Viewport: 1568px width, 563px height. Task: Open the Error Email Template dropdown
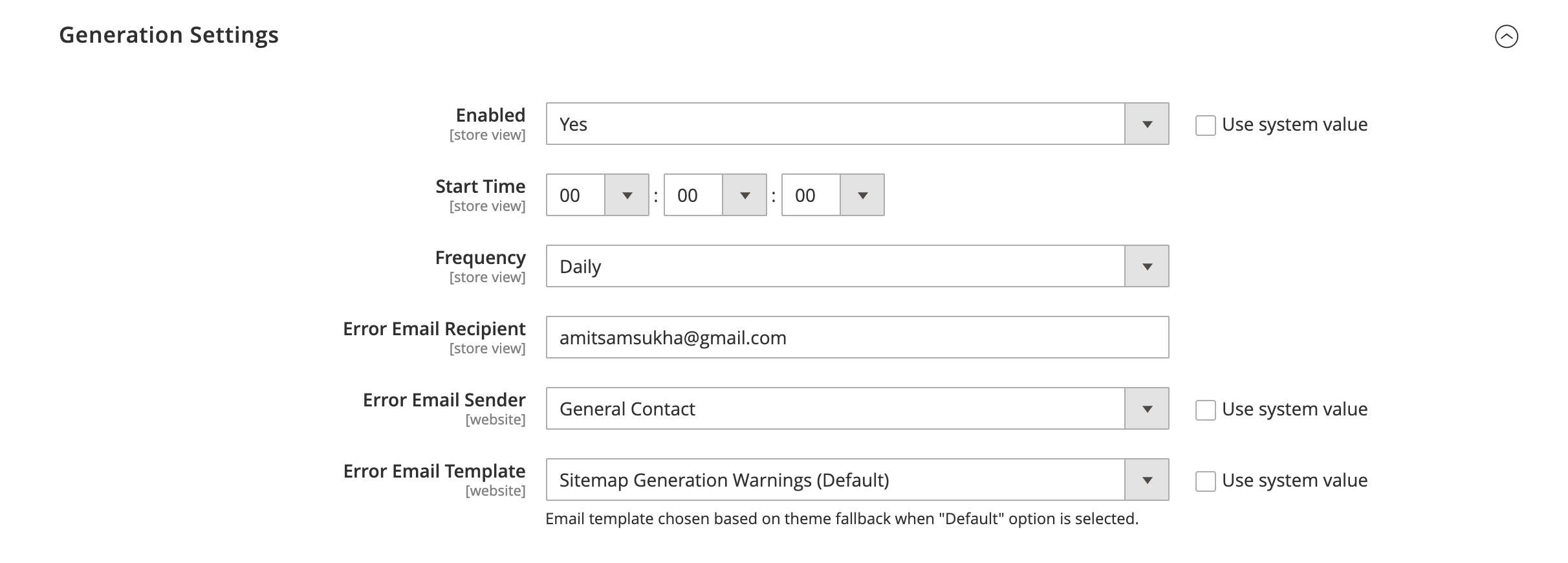click(834, 480)
